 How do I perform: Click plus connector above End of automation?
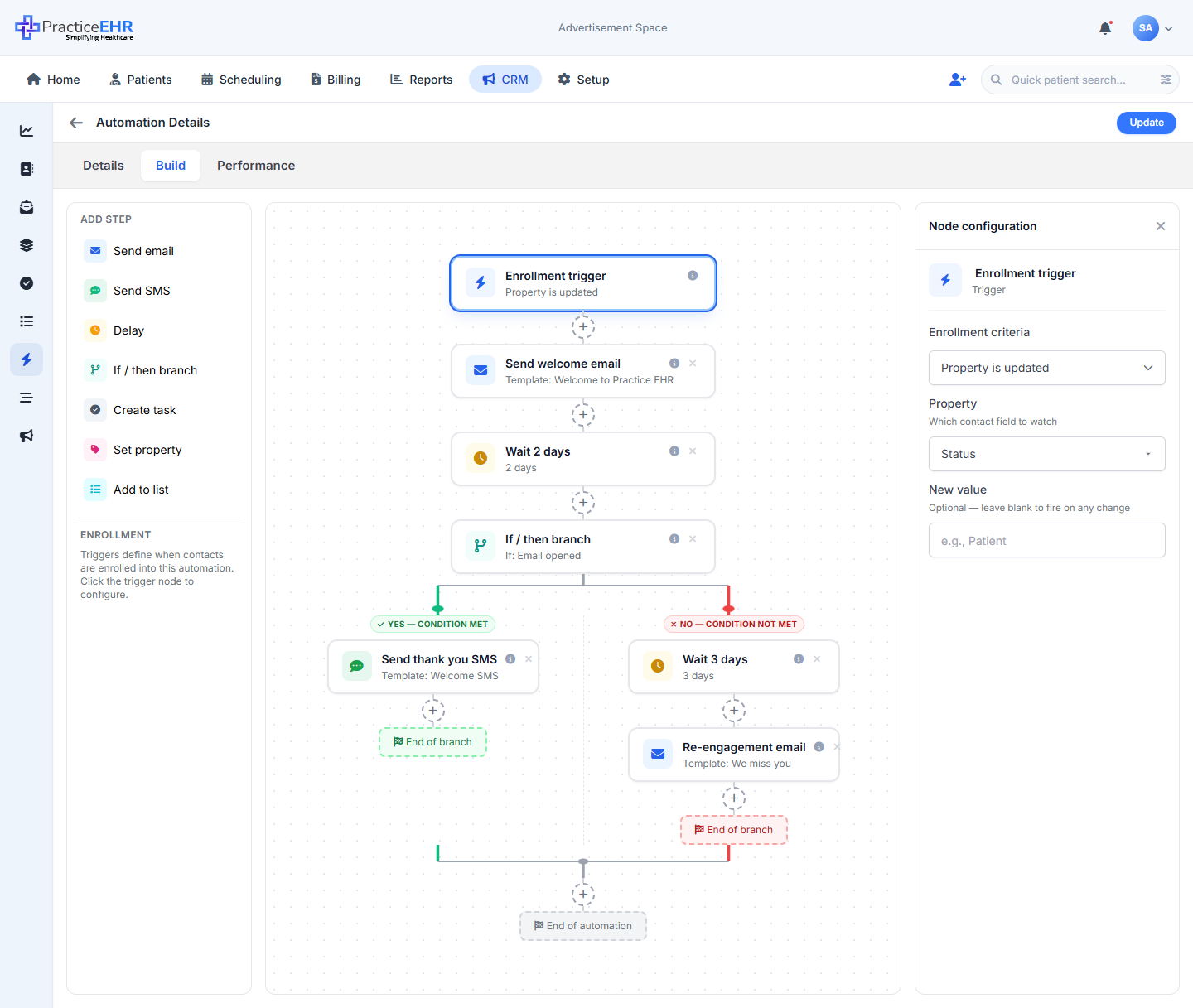583,895
